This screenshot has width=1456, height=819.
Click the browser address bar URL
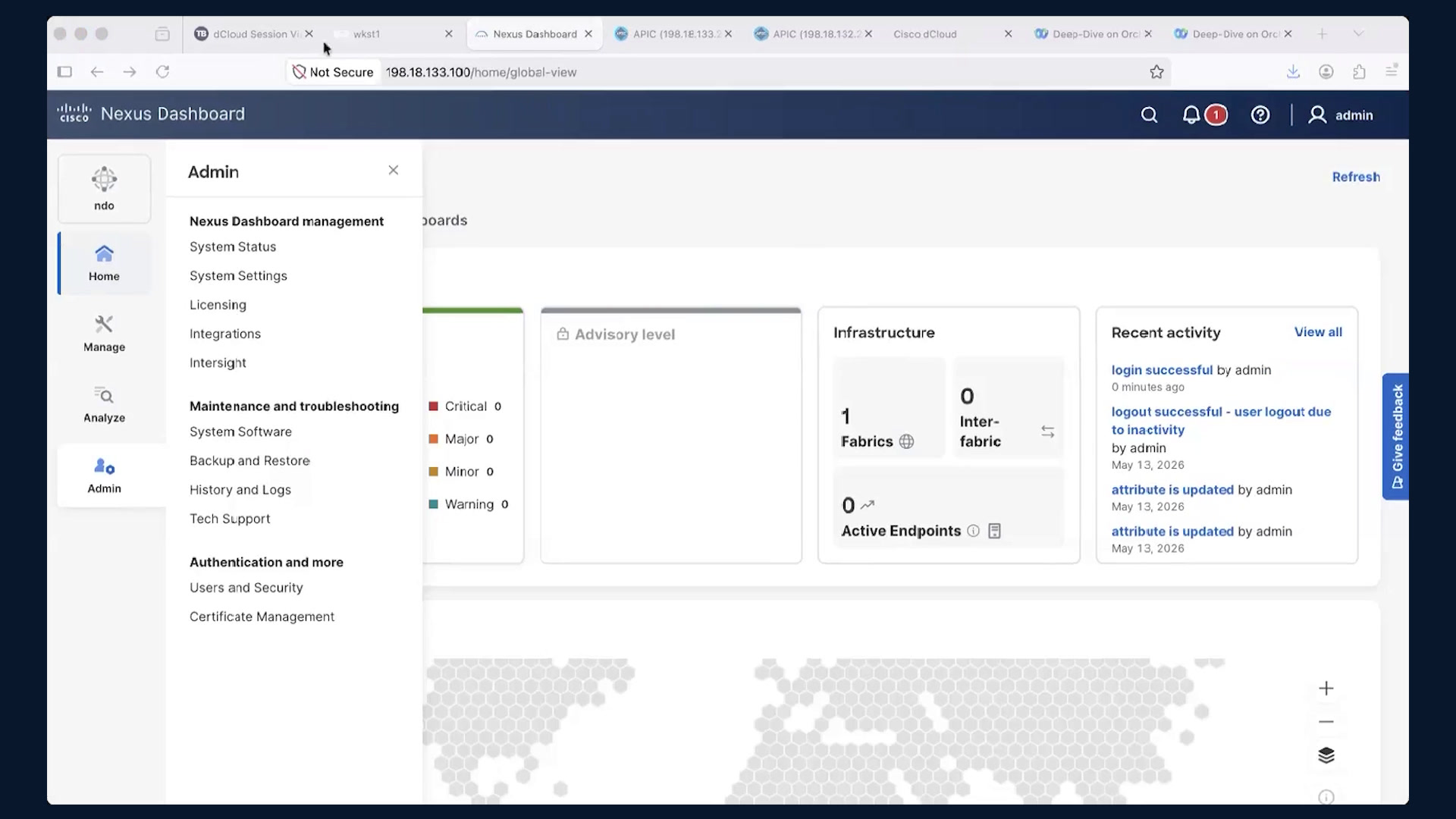coord(481,72)
